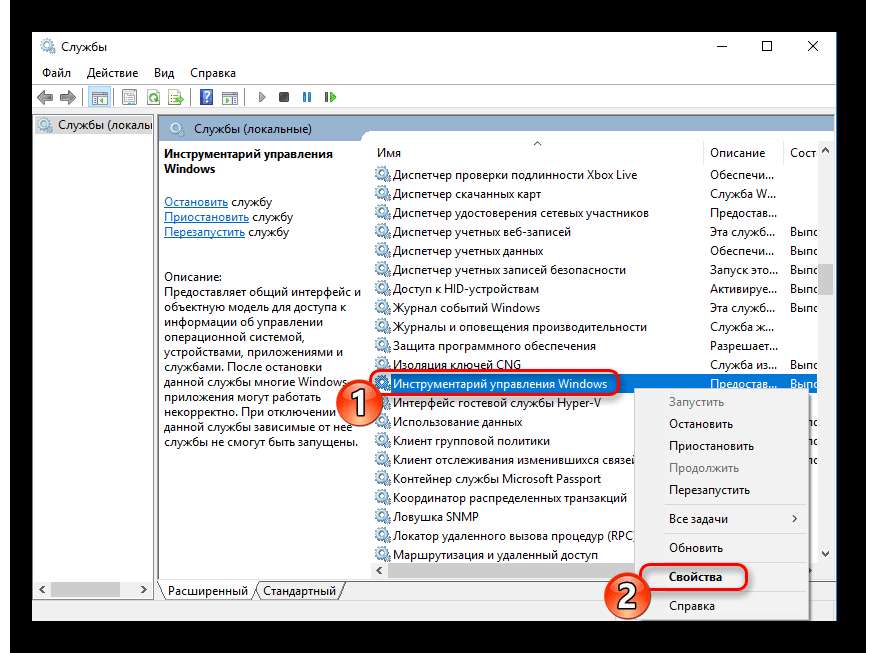The image size is (869, 653).
Task: Sort by the Состояние column header
Action: (x=802, y=152)
